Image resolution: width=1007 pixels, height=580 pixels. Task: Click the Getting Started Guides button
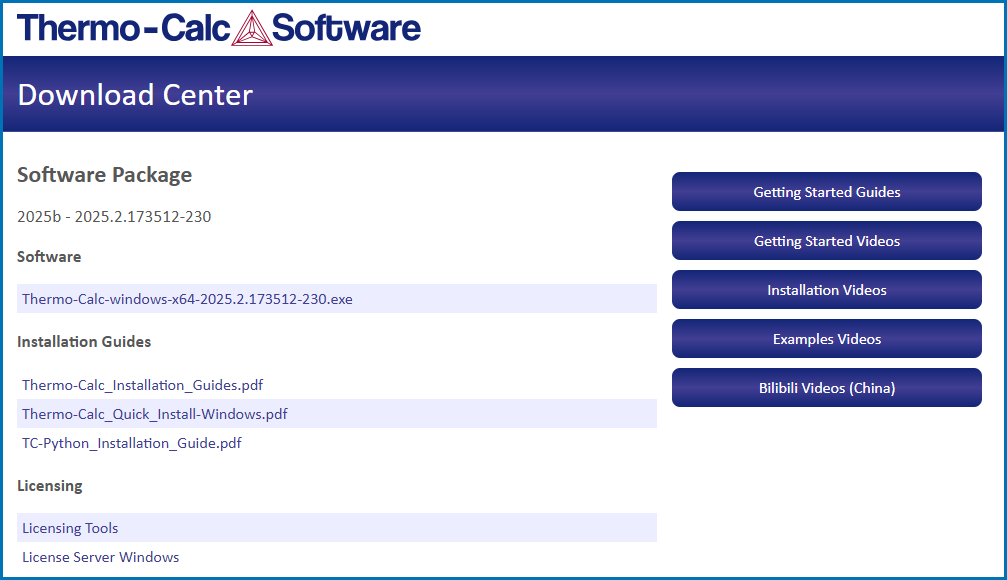pos(827,191)
